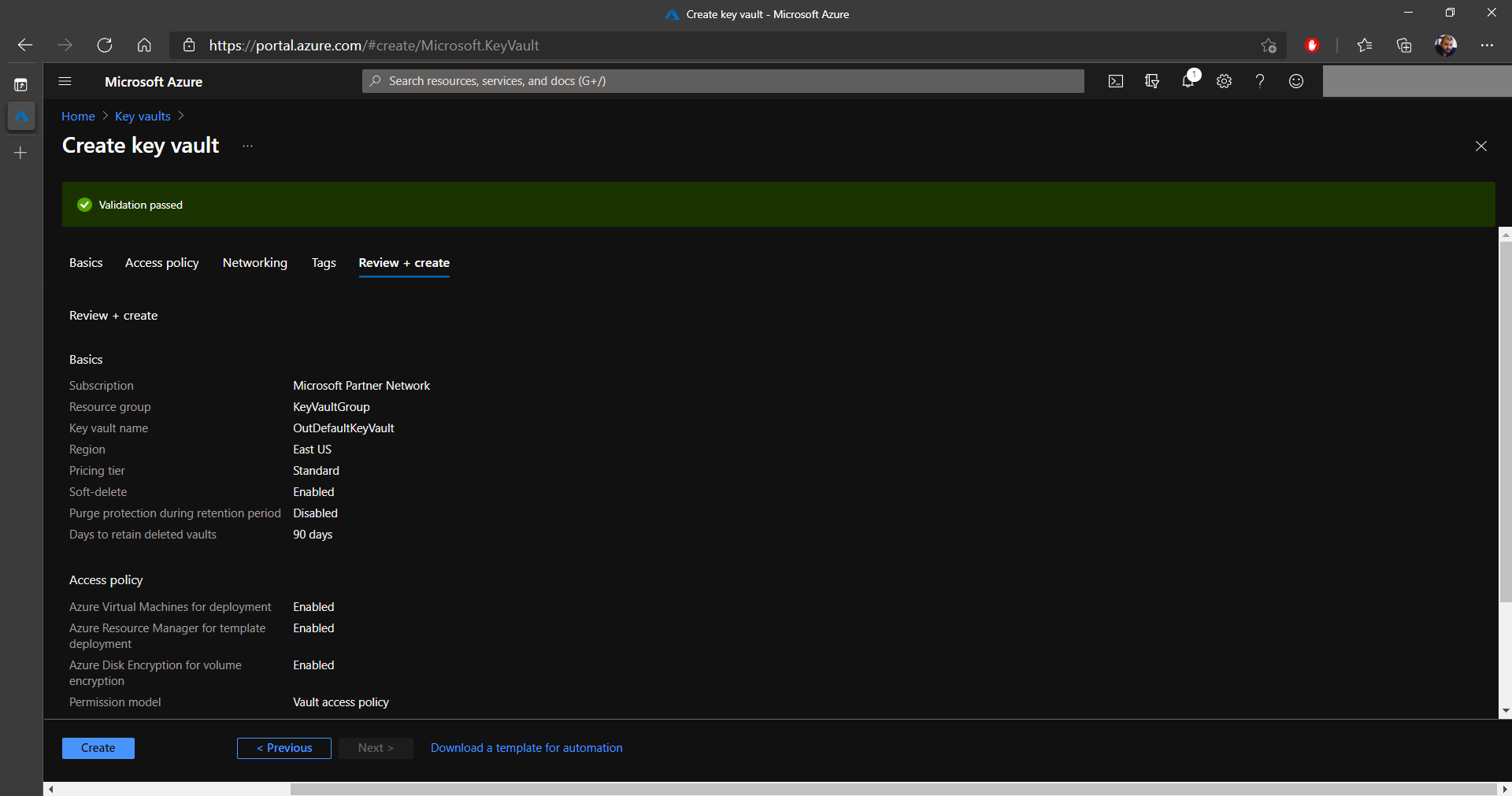
Task: Click the vertical scrollbar thumb
Action: pos(1506,421)
